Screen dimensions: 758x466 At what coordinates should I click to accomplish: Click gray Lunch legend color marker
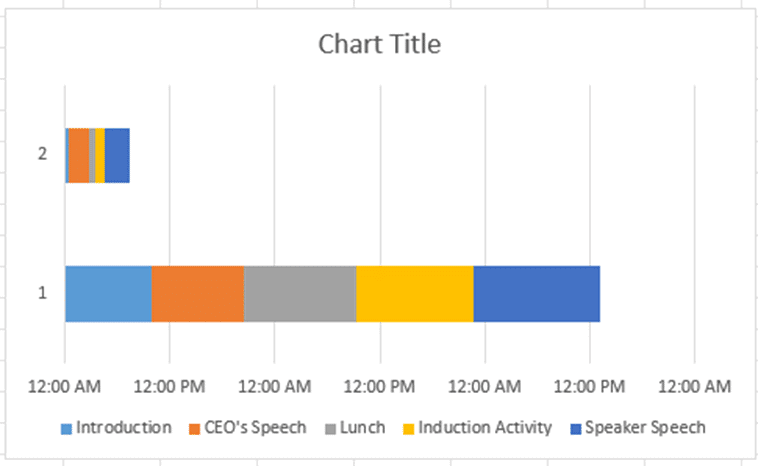pyautogui.click(x=329, y=429)
